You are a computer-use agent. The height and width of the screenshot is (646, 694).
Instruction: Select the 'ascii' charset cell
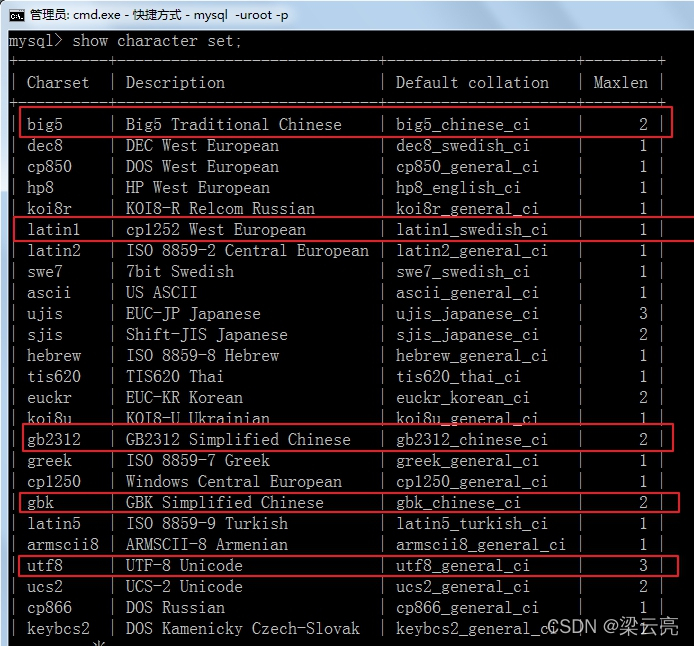(x=49, y=293)
